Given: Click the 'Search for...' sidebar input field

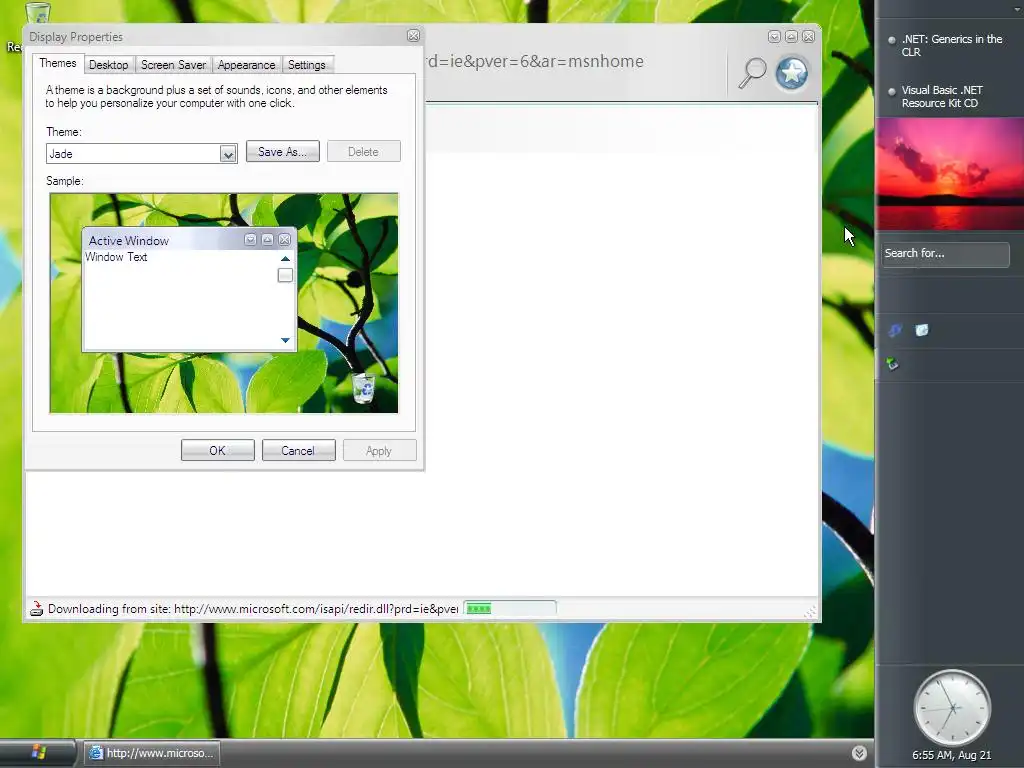Looking at the screenshot, I should tap(945, 254).
